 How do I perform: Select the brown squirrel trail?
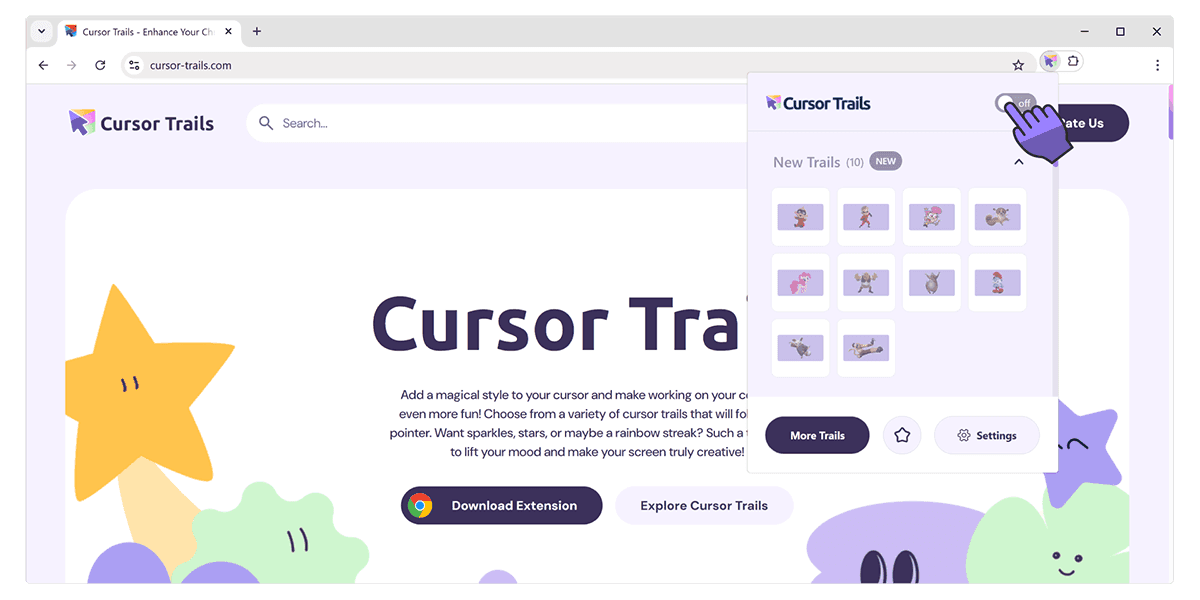coord(997,217)
